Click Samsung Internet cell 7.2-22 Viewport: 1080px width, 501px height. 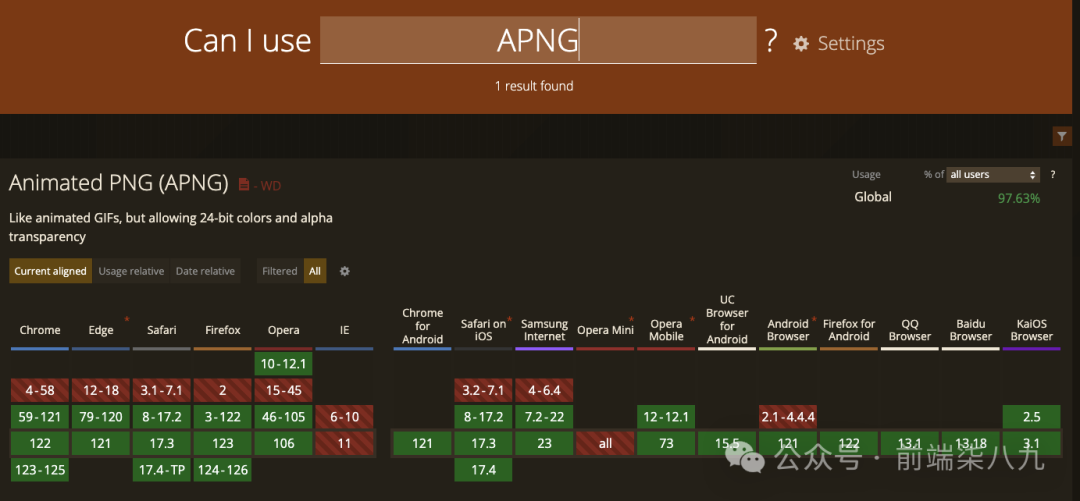pos(544,417)
